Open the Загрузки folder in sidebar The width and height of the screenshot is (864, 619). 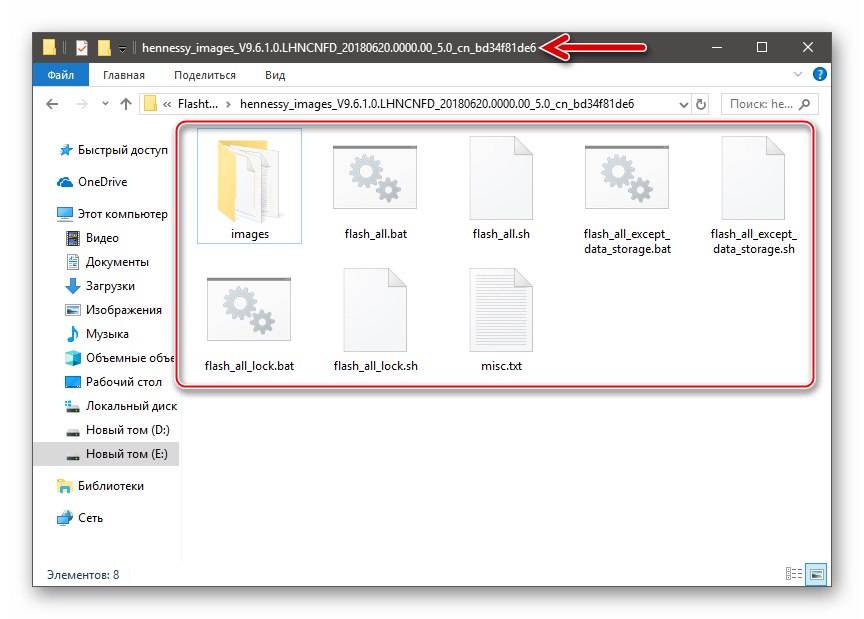pos(100,286)
